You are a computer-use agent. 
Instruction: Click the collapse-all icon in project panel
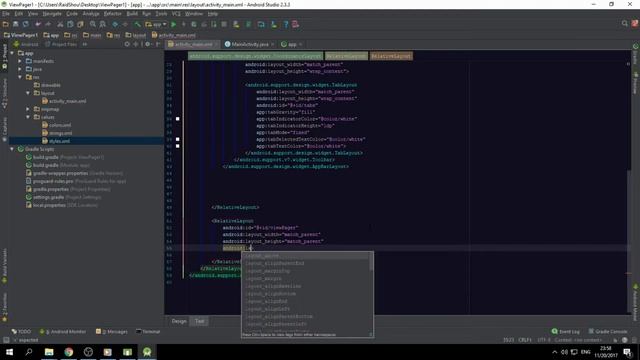click(x=136, y=44)
